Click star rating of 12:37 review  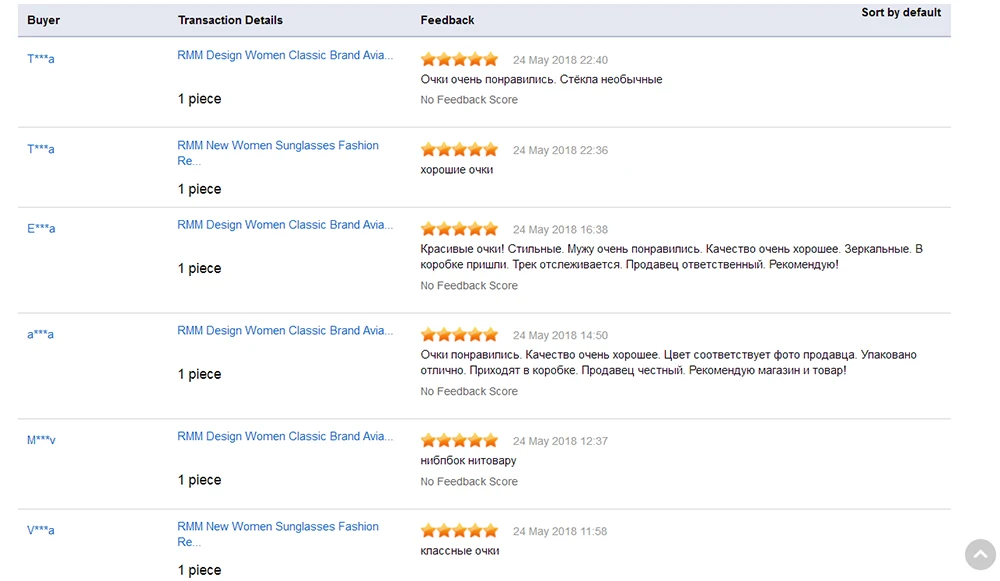(459, 441)
